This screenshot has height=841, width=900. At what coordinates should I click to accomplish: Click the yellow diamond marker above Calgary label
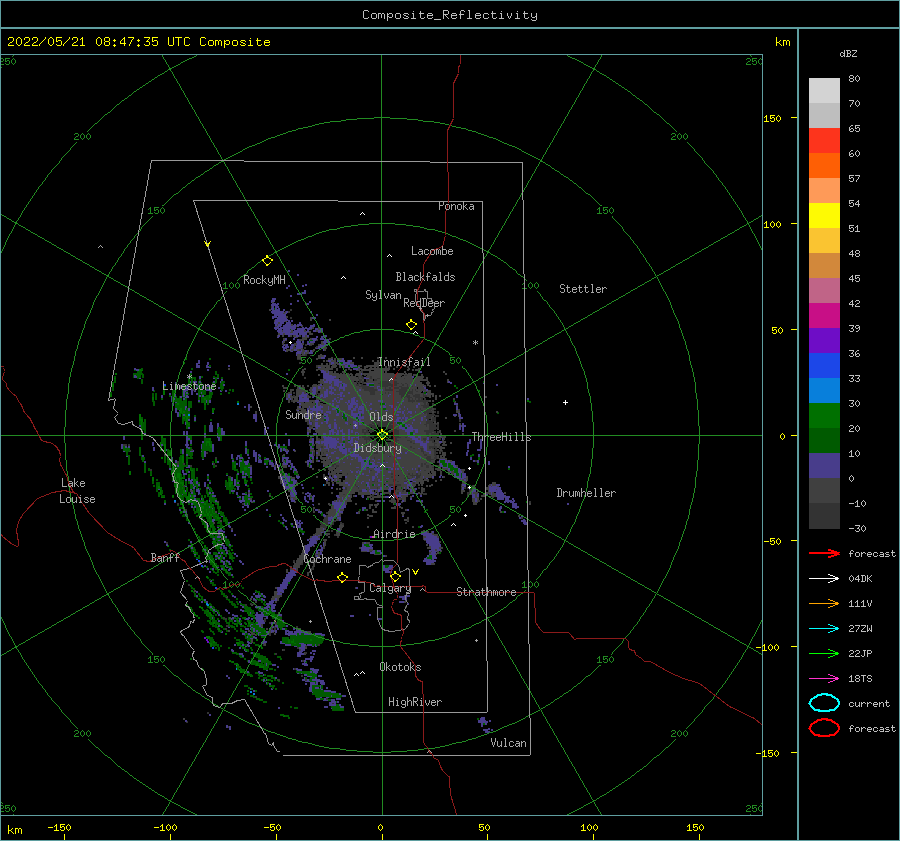click(x=395, y=576)
